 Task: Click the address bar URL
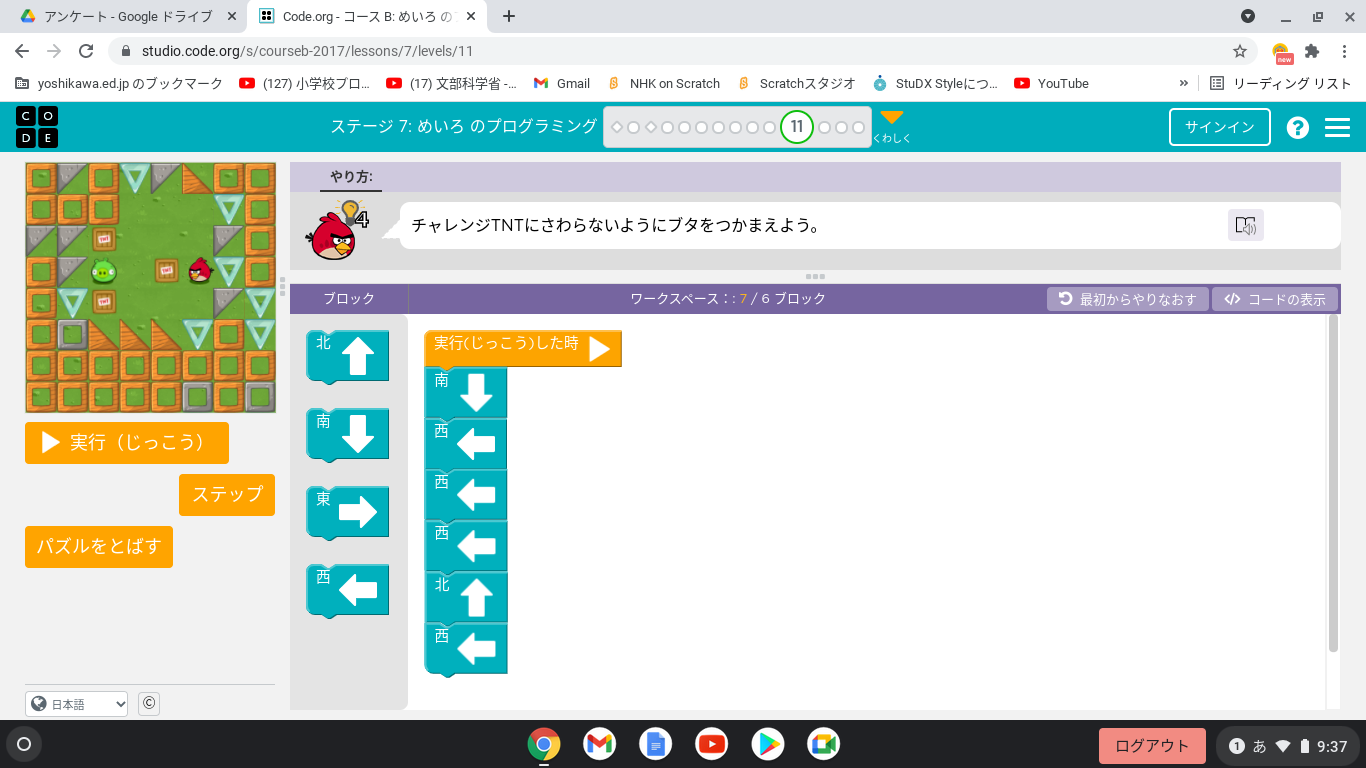coord(307,51)
